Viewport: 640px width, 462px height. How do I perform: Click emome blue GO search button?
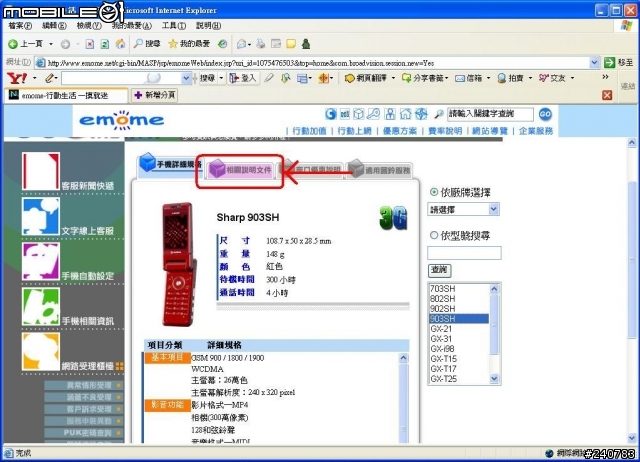(545, 114)
